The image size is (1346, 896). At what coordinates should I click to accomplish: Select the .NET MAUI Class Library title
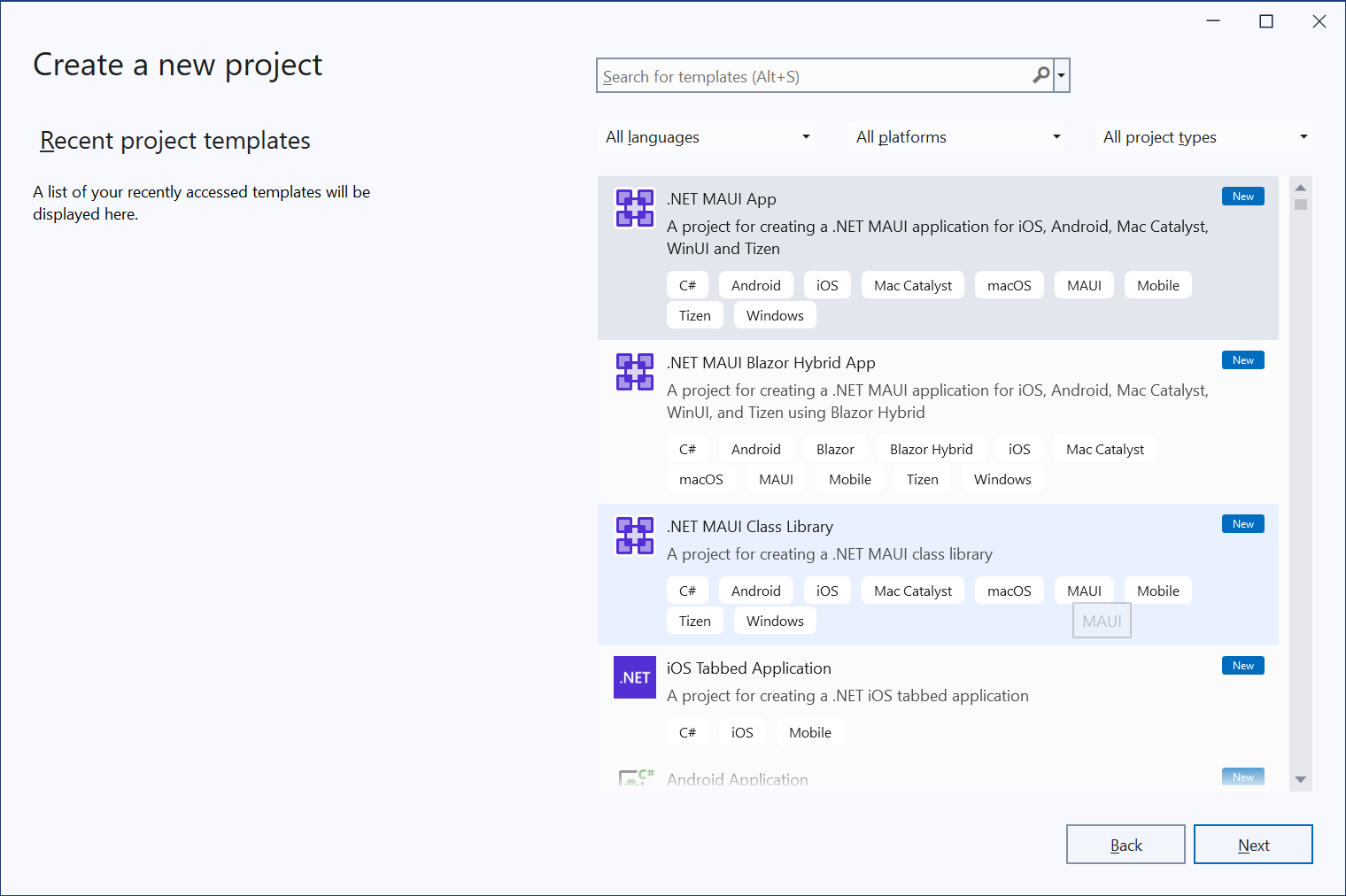(750, 527)
